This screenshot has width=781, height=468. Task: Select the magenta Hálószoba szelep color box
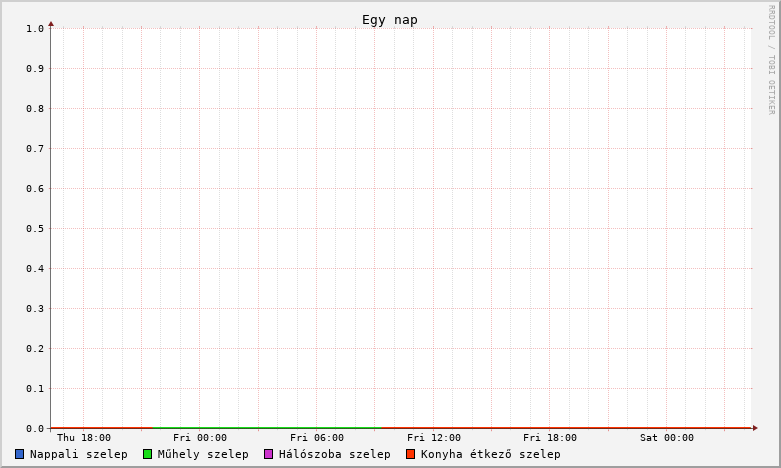(x=268, y=454)
